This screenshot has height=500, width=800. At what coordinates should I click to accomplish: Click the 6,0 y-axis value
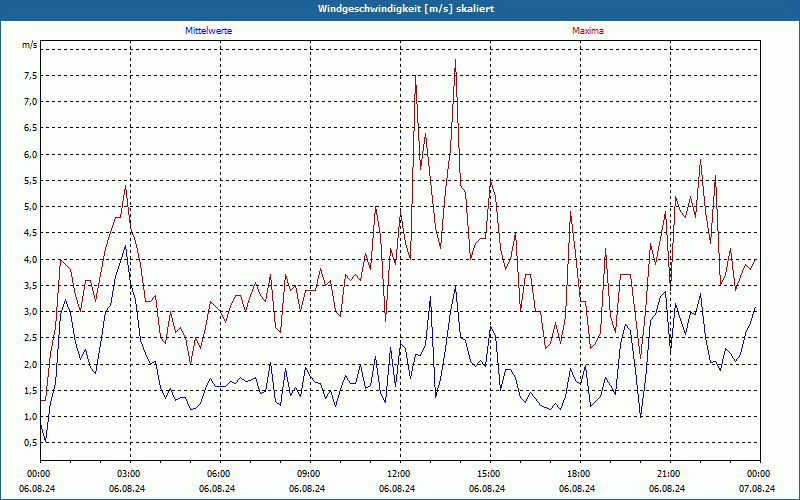[30, 154]
